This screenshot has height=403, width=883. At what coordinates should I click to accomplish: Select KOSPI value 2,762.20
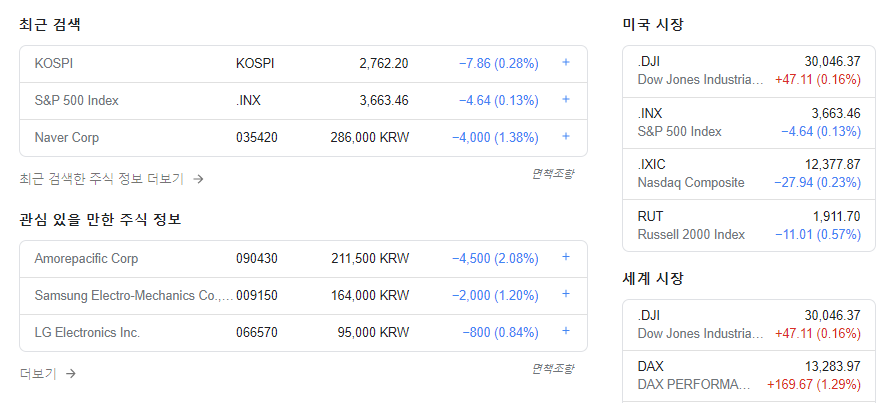(384, 64)
